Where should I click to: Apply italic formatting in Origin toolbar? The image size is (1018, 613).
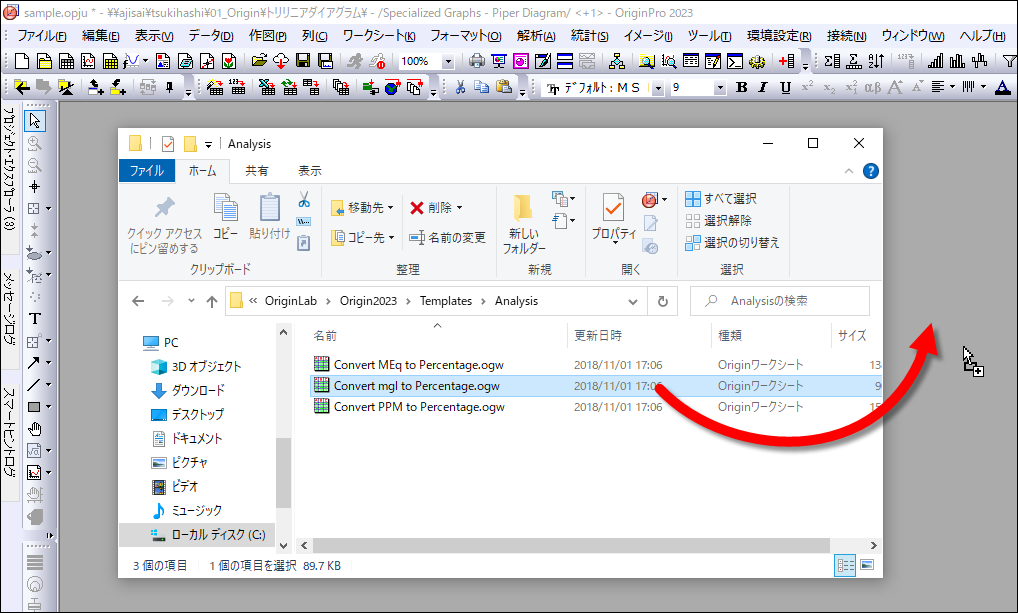(763, 87)
